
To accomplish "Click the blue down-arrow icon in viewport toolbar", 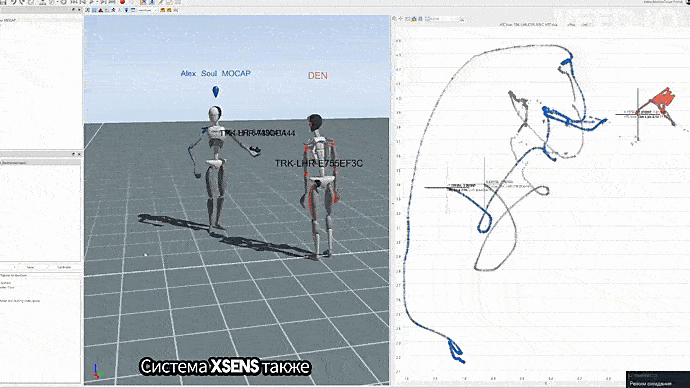I will pyautogui.click(x=126, y=10).
